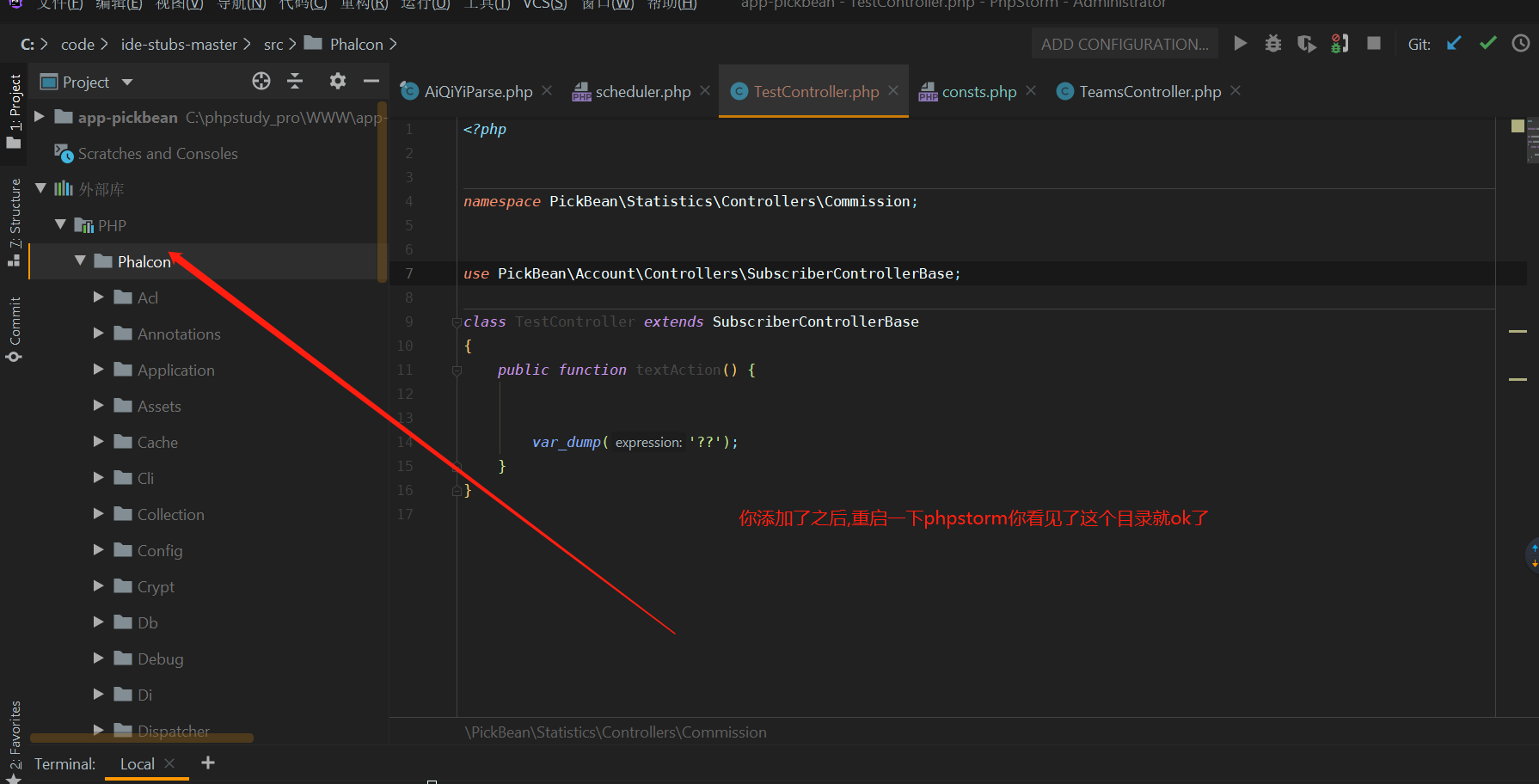
Task: Click ADD CONFIGURATION button
Action: [1125, 44]
